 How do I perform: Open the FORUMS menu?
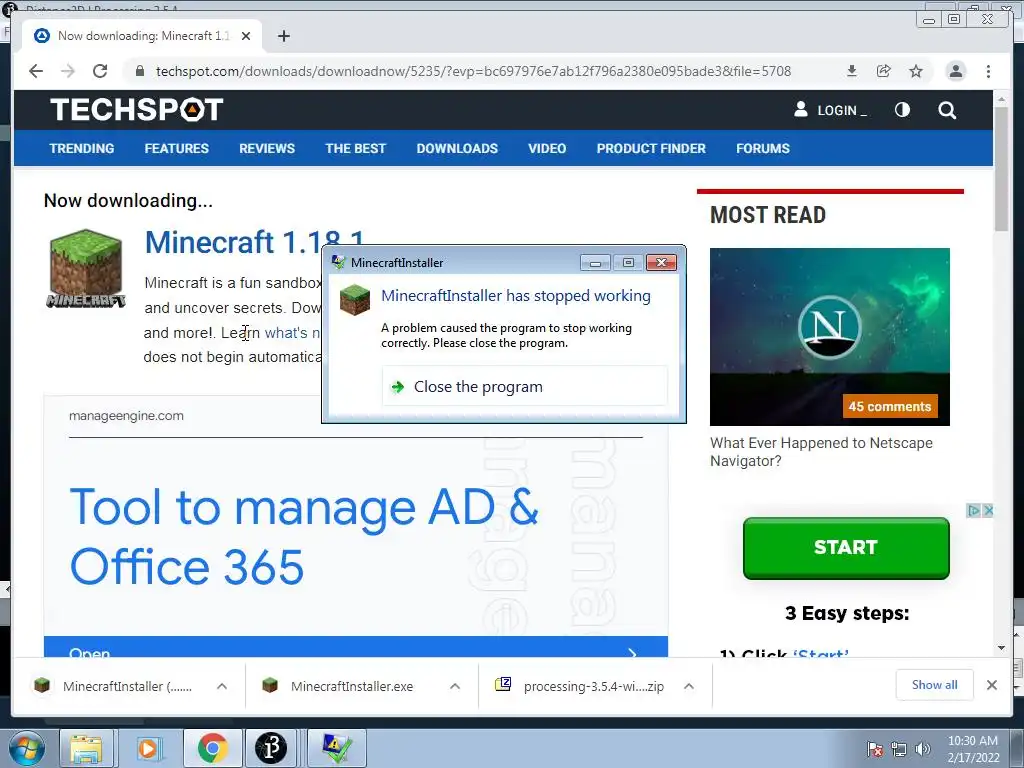click(x=763, y=148)
